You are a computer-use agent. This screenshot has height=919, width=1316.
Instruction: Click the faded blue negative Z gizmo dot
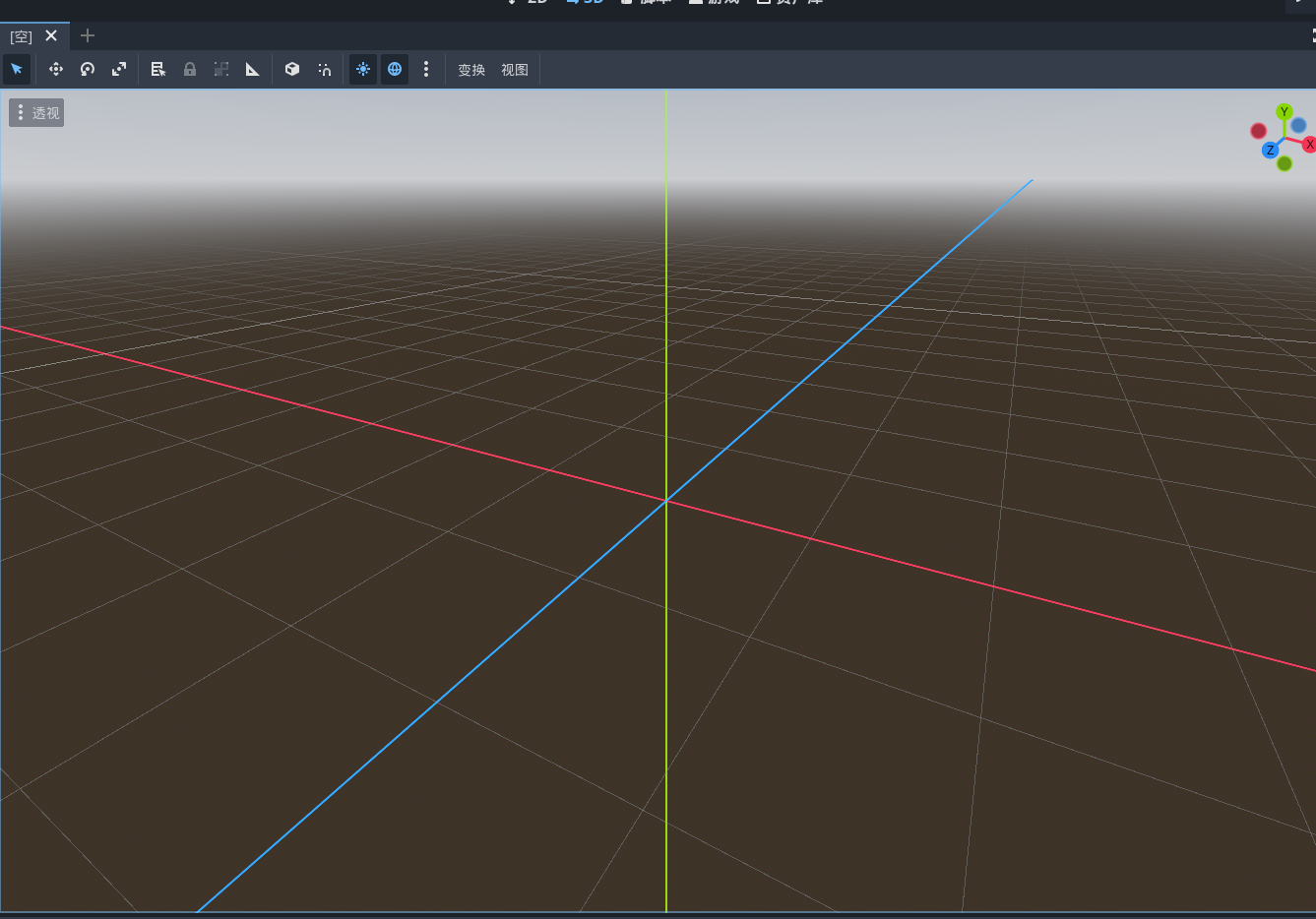click(x=1298, y=125)
